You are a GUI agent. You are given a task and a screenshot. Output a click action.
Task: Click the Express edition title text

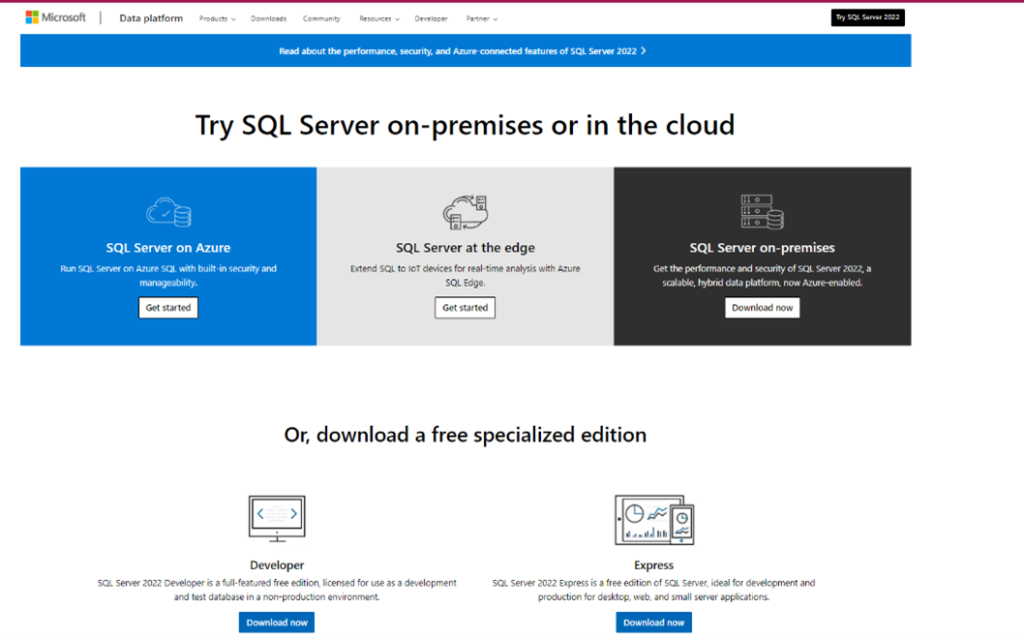(x=654, y=565)
